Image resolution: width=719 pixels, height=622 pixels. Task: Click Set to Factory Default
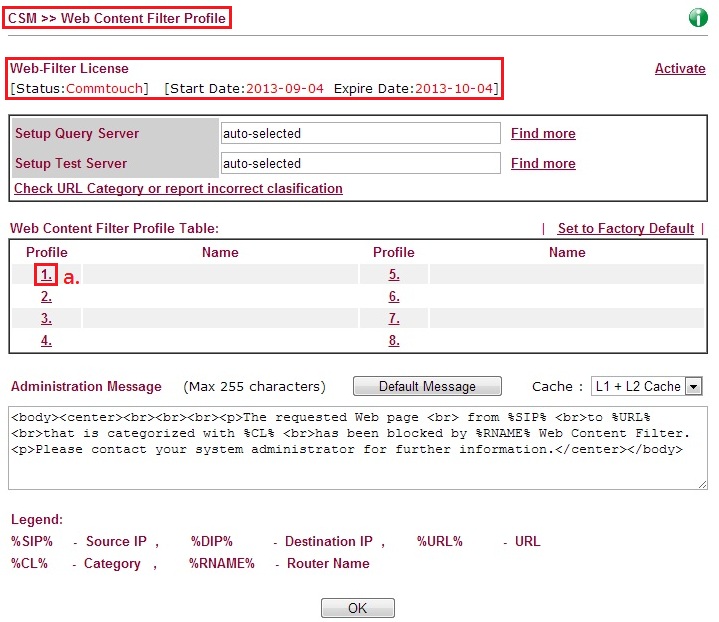click(x=625, y=229)
